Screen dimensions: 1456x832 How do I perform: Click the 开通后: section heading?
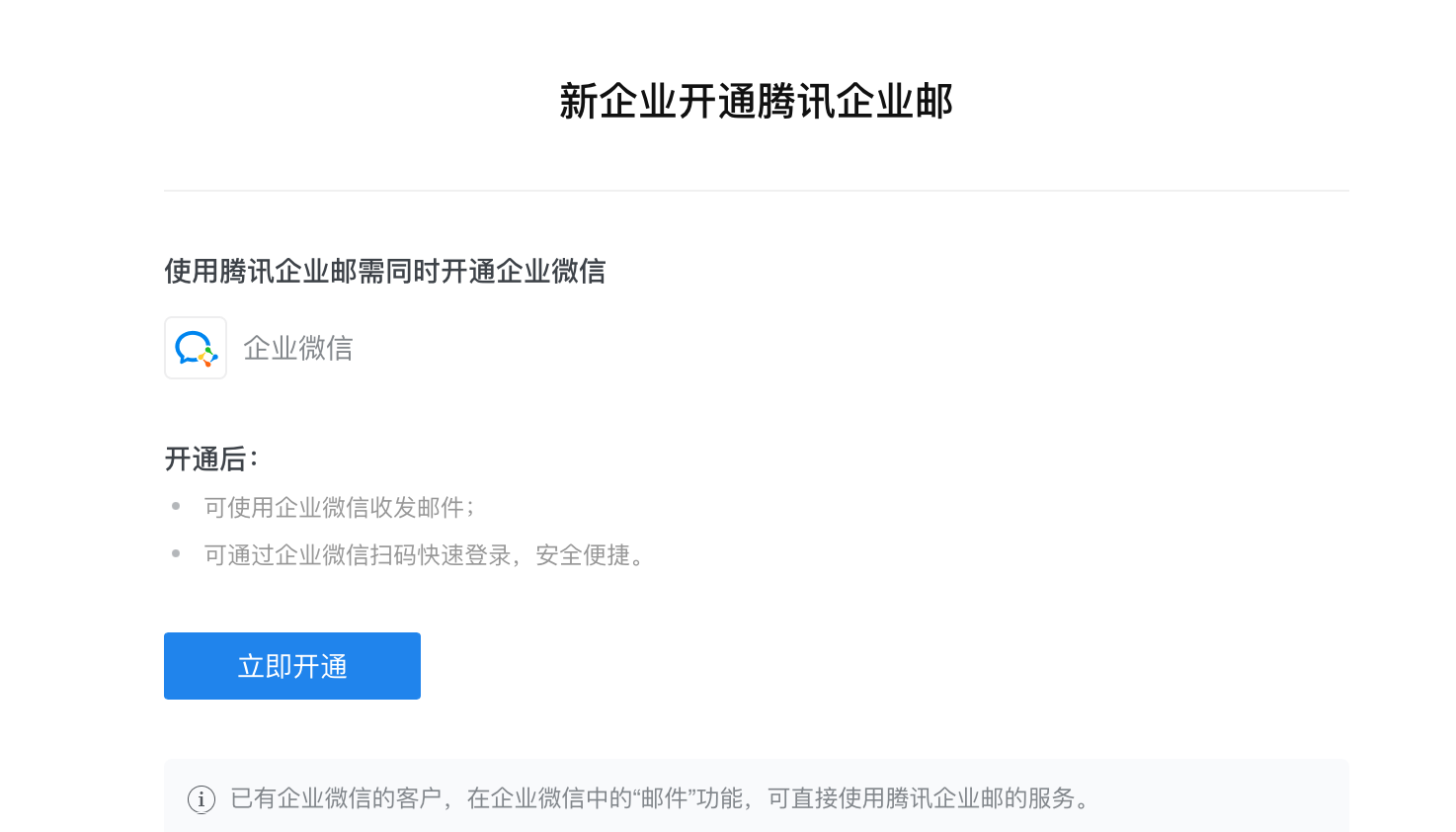coord(211,459)
